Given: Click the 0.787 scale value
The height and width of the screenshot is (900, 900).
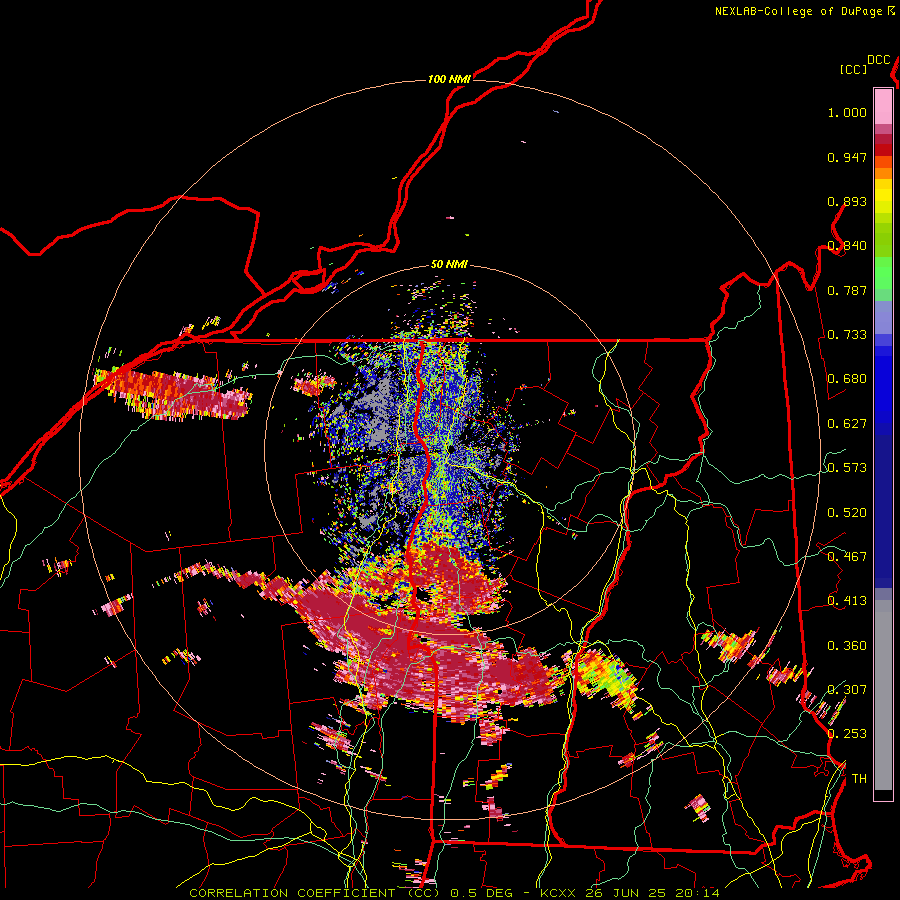Looking at the screenshot, I should 847,290.
